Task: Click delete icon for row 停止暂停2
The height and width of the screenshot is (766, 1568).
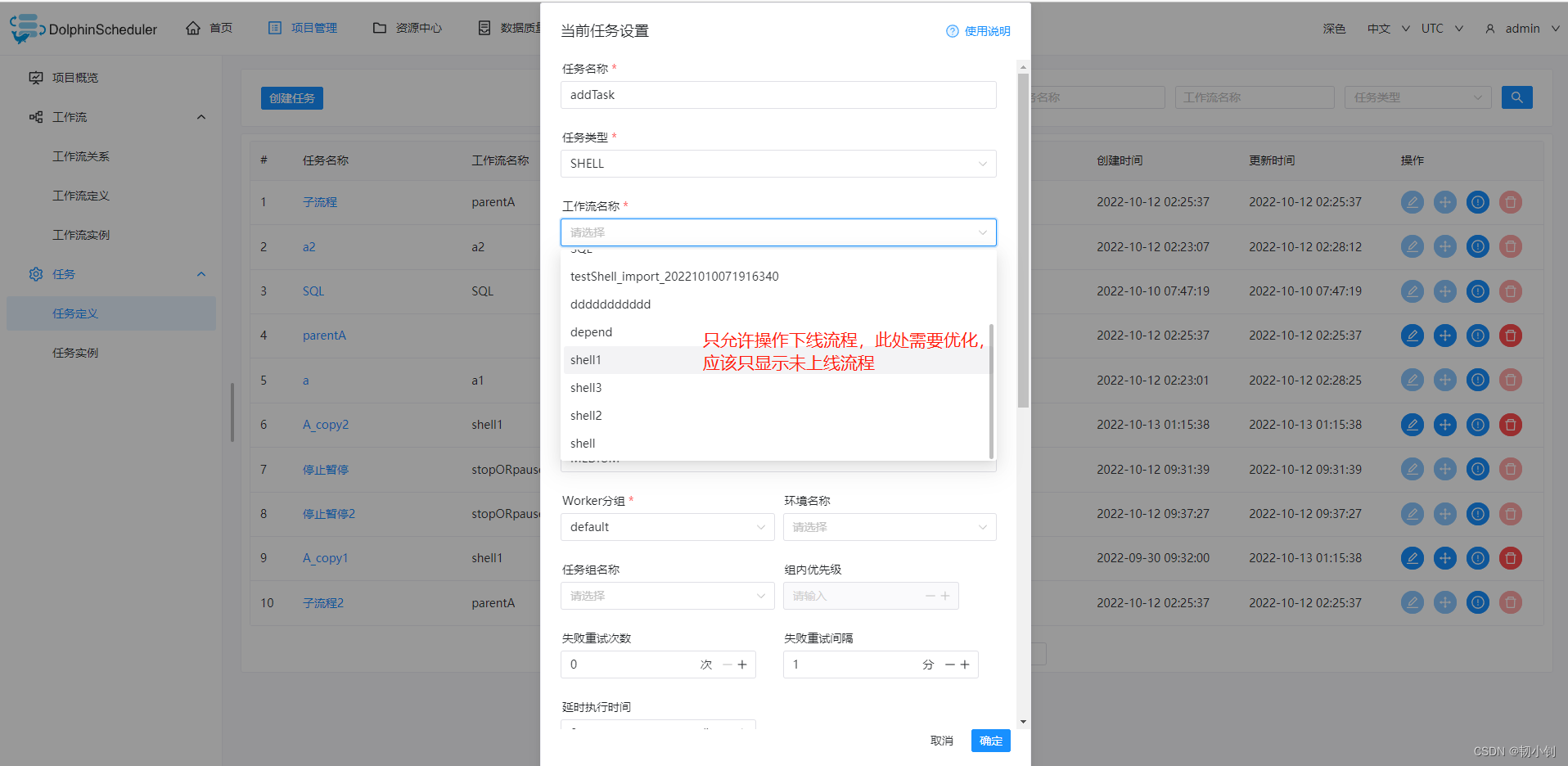Action: click(1510, 514)
